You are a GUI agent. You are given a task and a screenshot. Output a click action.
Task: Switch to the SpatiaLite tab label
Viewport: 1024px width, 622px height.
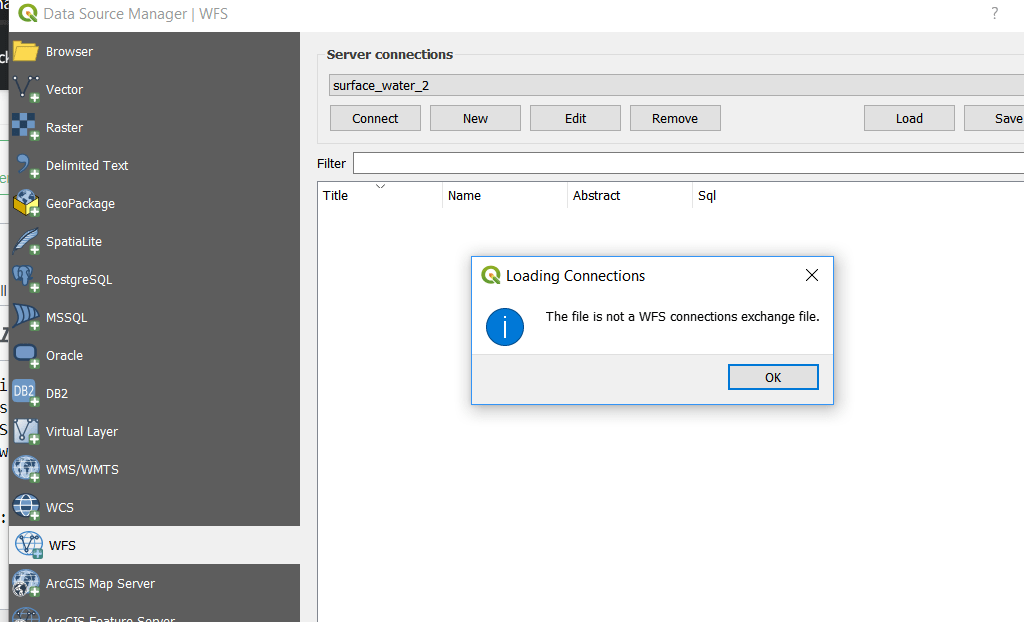(74, 242)
